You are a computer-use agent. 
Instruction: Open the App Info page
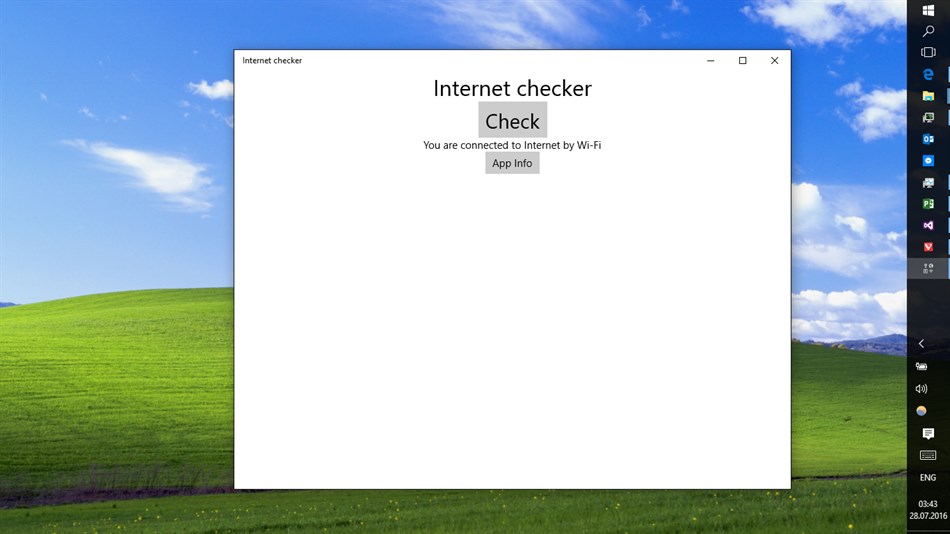point(512,163)
